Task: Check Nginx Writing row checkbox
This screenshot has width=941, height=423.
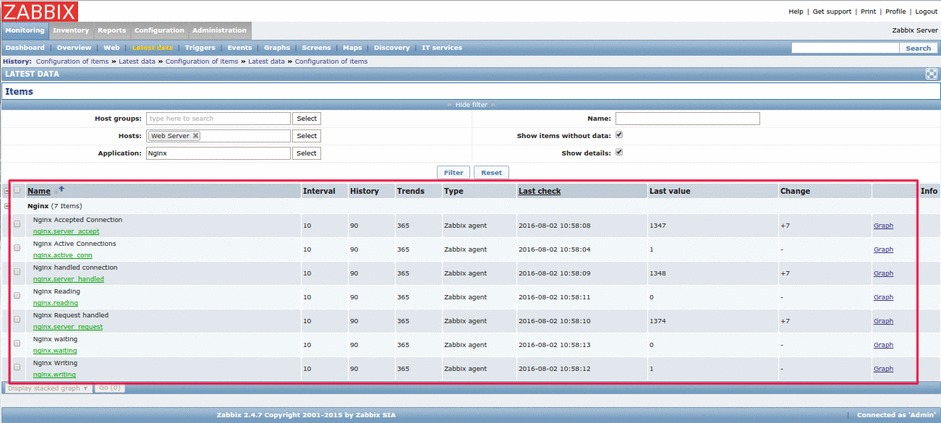Action: (x=17, y=367)
